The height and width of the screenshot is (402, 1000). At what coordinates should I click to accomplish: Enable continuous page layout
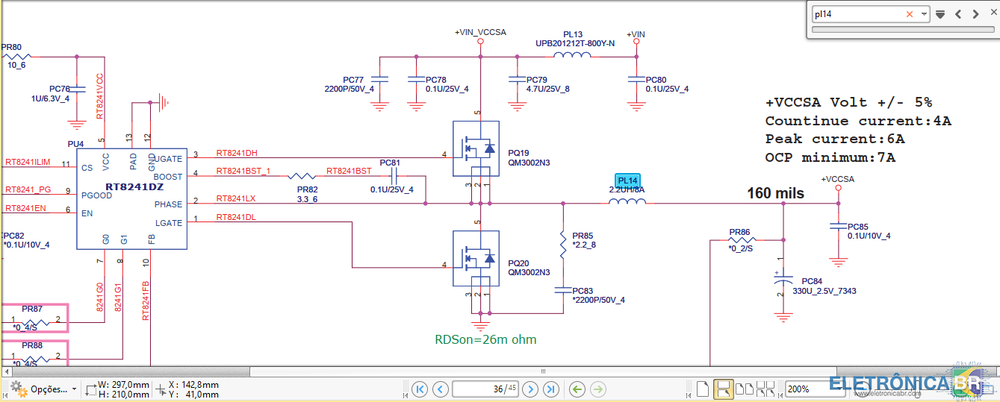(x=722, y=388)
